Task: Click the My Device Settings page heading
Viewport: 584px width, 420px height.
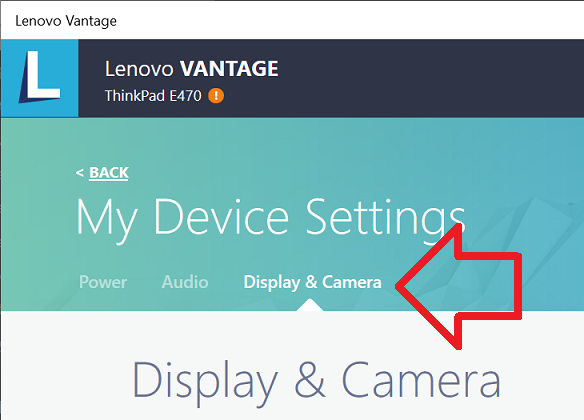Action: (271, 219)
